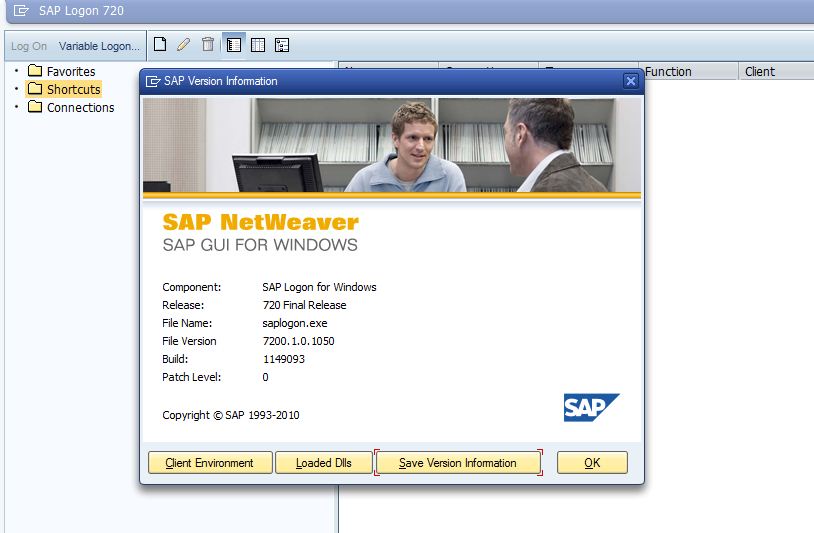The height and width of the screenshot is (533, 814).
Task: Click the SAP Logon 720 title icon
Action: tap(21, 10)
